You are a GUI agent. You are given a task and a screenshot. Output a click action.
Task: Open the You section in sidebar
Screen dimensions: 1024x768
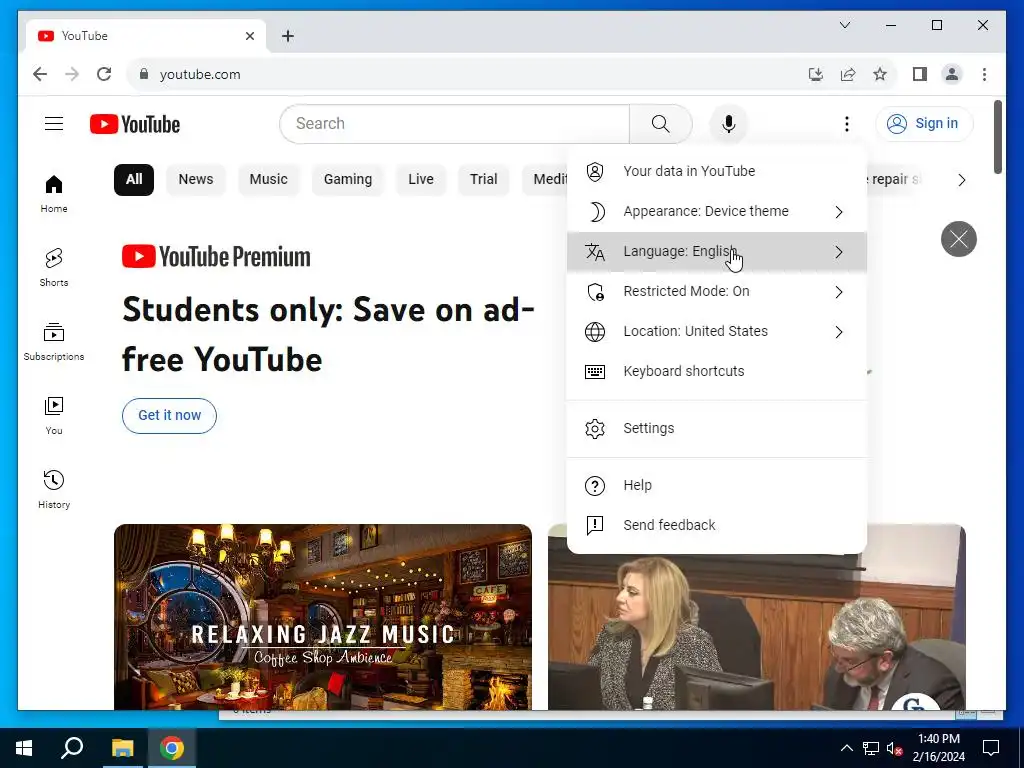pos(54,415)
